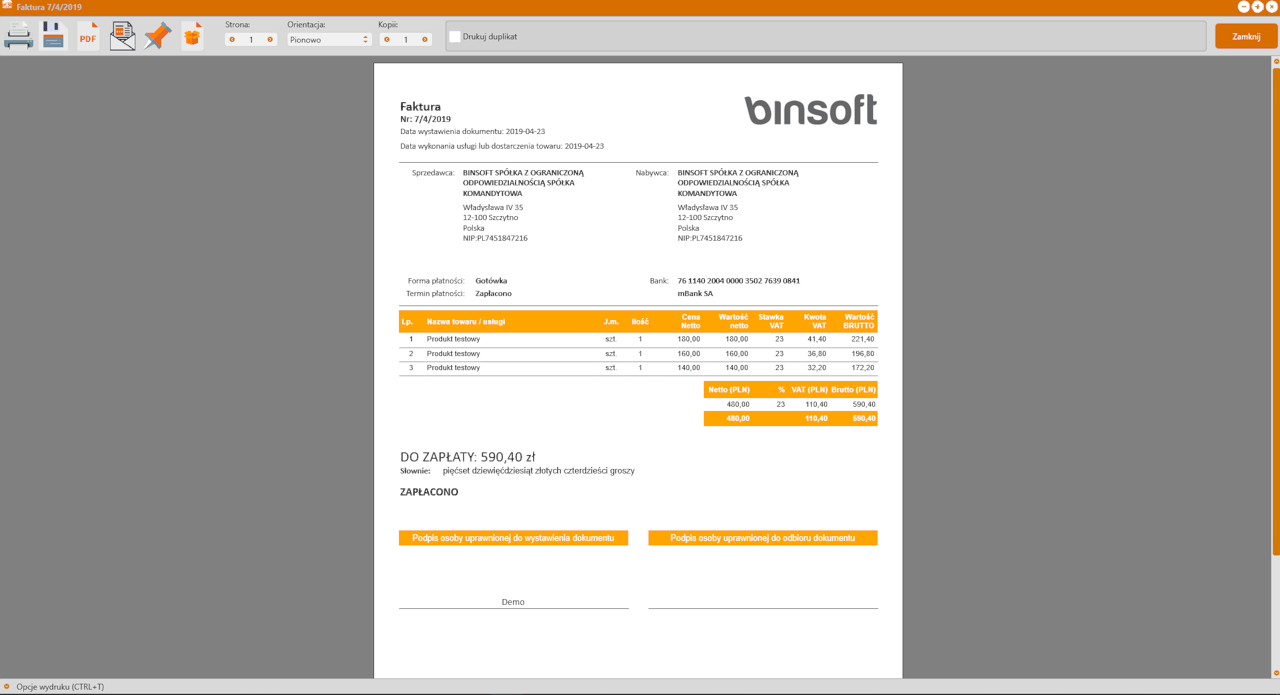Click the print options icon in the status bar
Screen dimensions: 1280x695
[x=7, y=687]
